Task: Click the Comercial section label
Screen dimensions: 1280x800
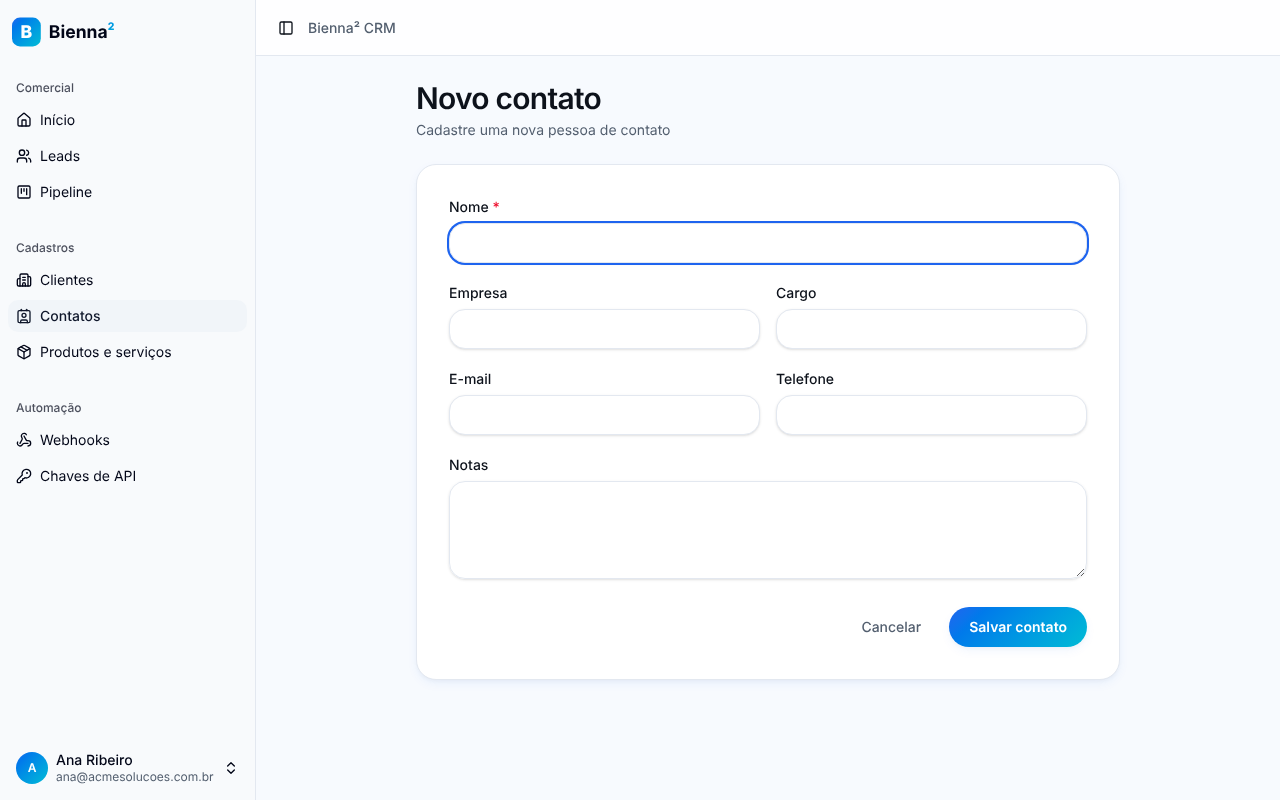Action: pos(45,88)
